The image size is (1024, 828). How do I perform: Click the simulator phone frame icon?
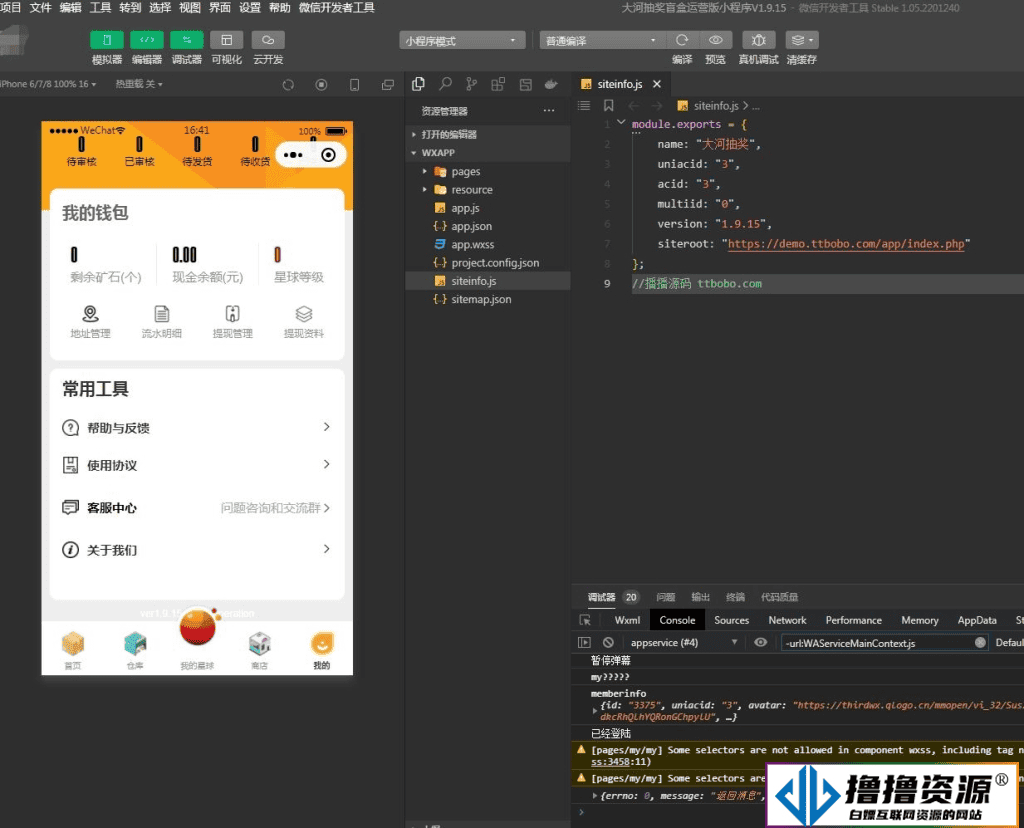355,85
